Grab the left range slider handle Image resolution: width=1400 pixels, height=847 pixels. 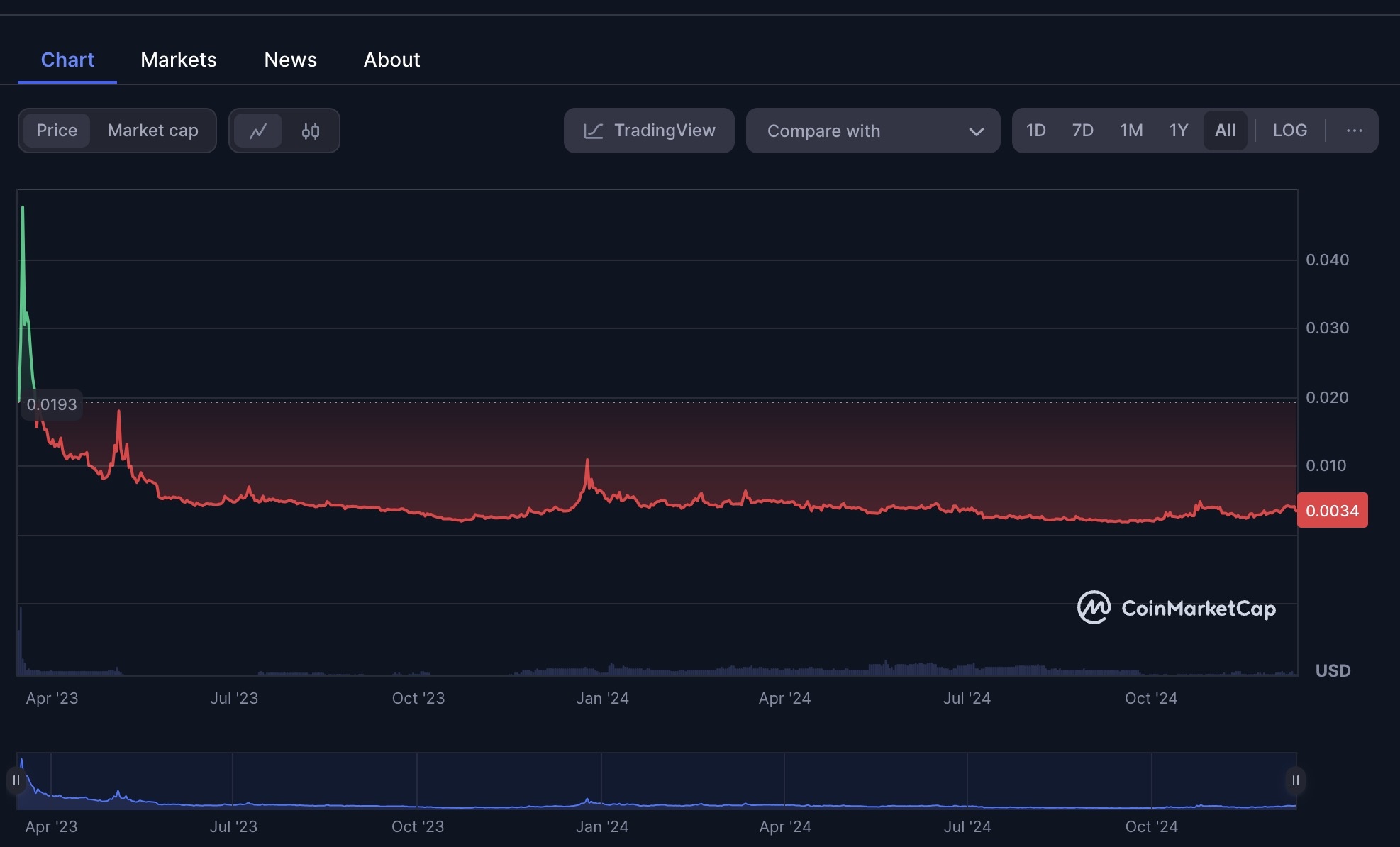pos(16,780)
